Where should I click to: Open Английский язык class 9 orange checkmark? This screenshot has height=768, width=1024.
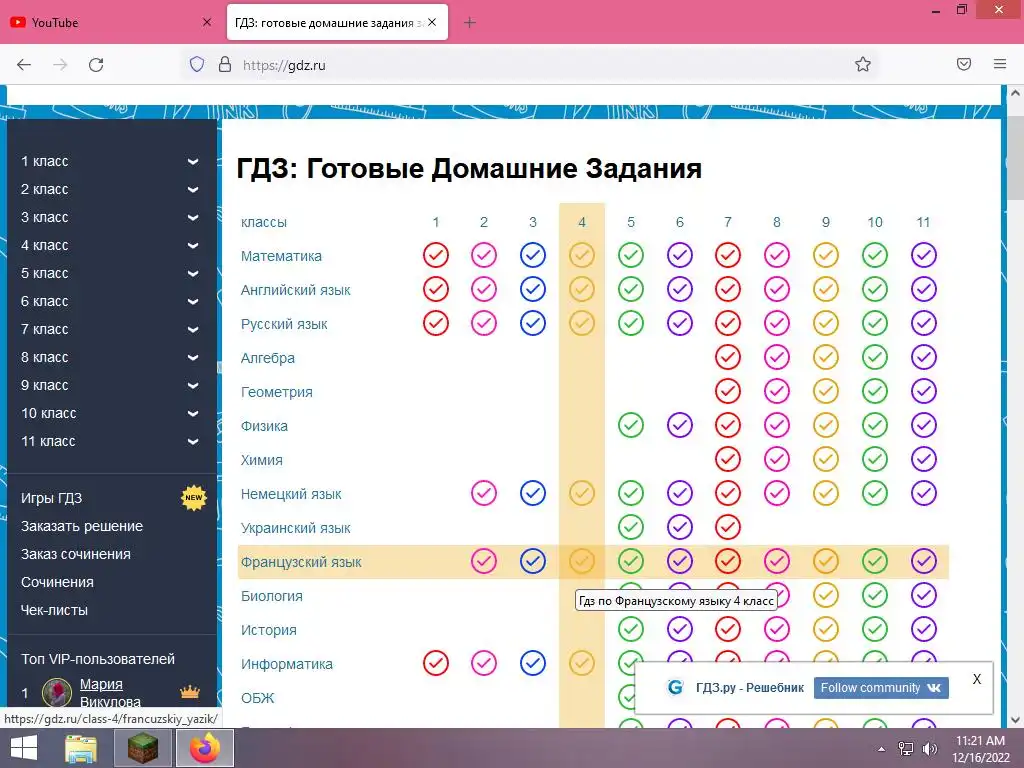(826, 289)
